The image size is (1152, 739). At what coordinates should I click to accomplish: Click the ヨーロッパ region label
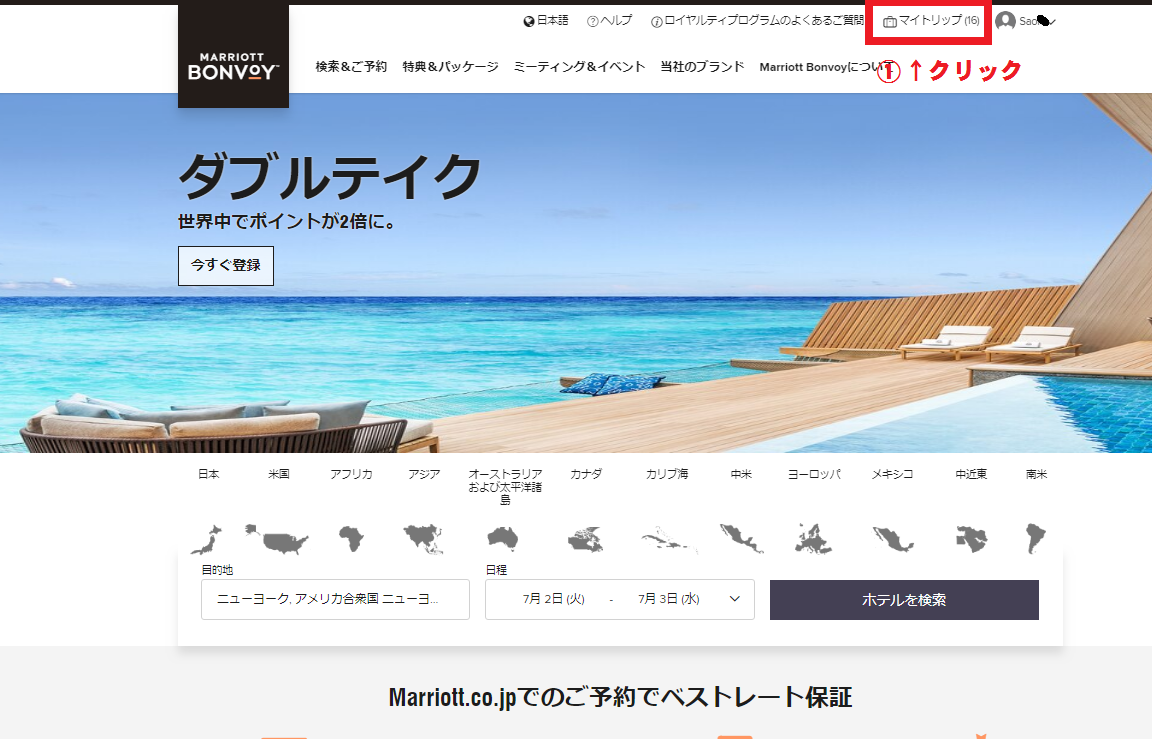click(x=814, y=475)
